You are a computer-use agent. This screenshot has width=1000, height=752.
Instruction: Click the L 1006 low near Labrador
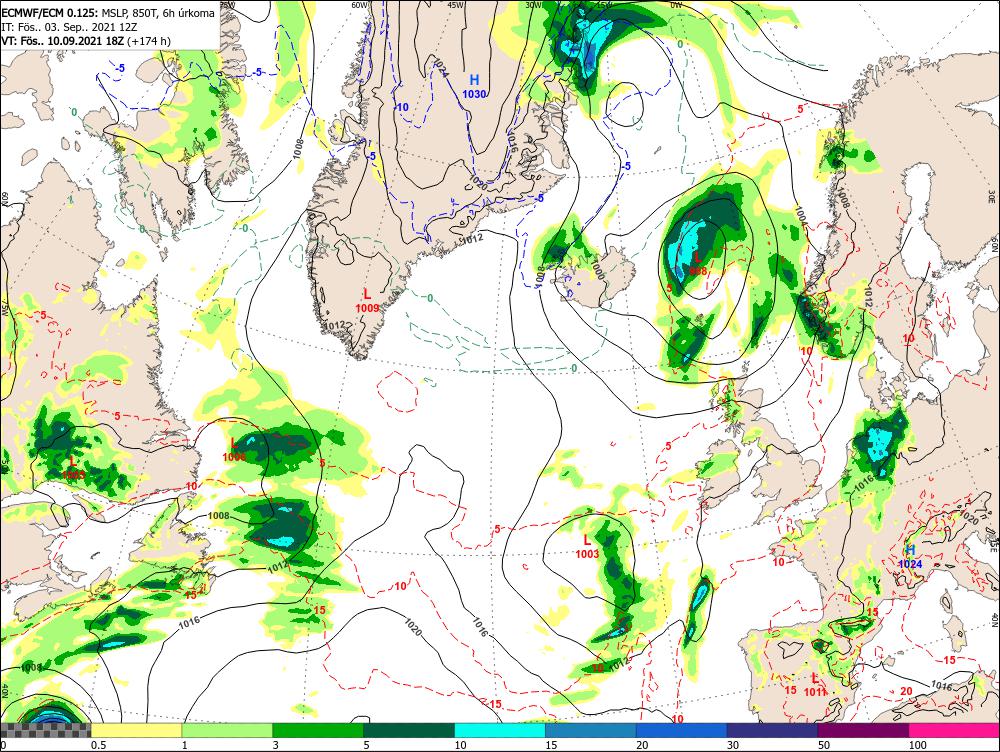234,450
